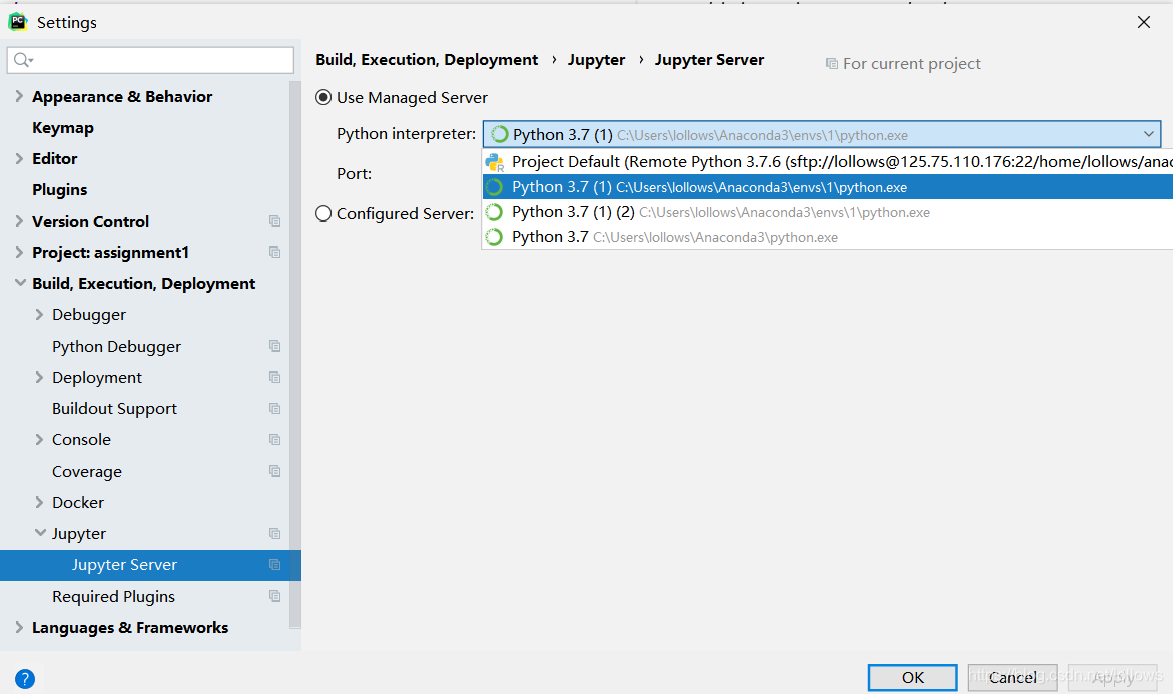The height and width of the screenshot is (694, 1173).
Task: Open Buildout Support settings
Action: pos(114,409)
